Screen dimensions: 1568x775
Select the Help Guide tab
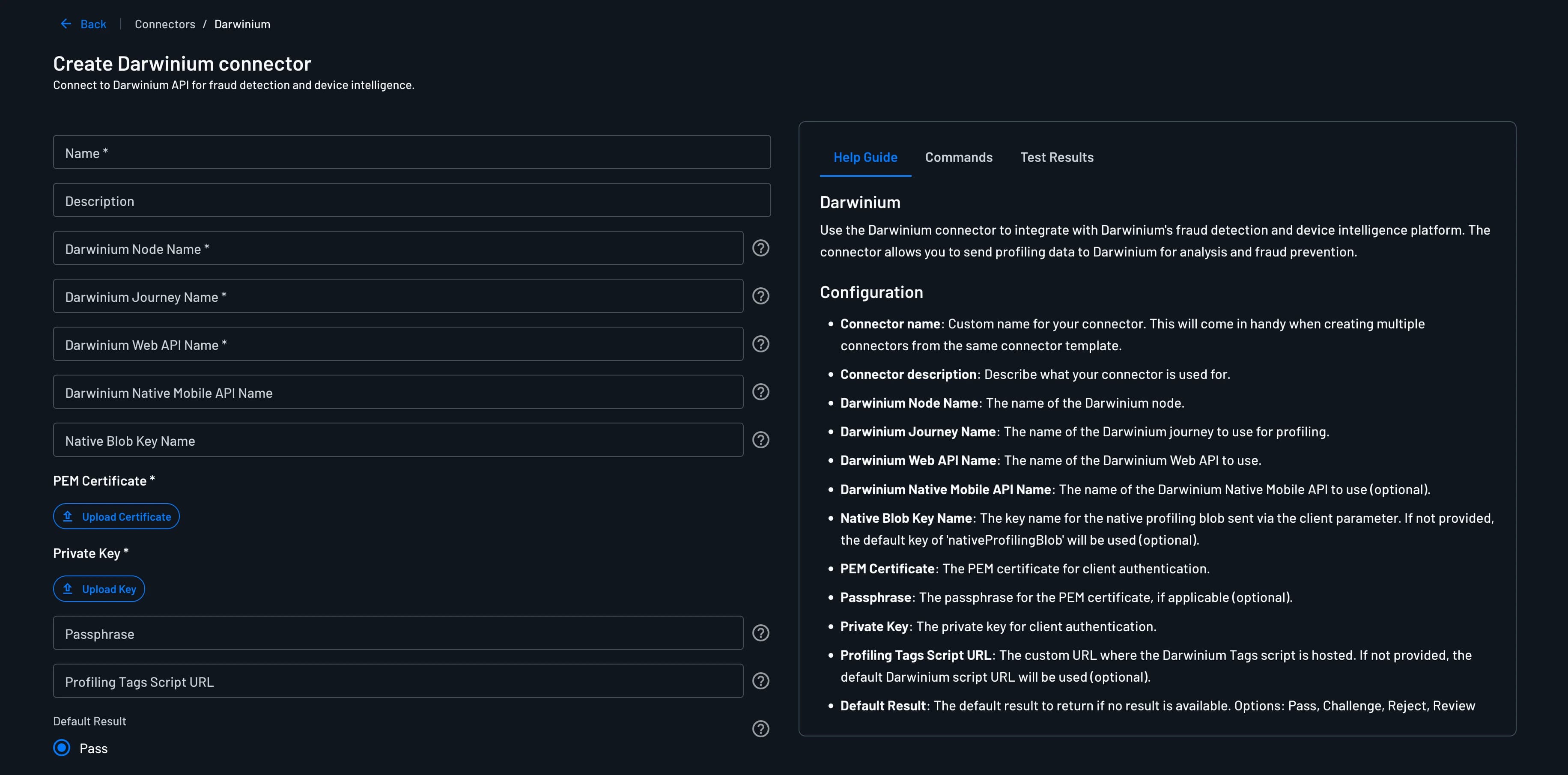coord(865,157)
